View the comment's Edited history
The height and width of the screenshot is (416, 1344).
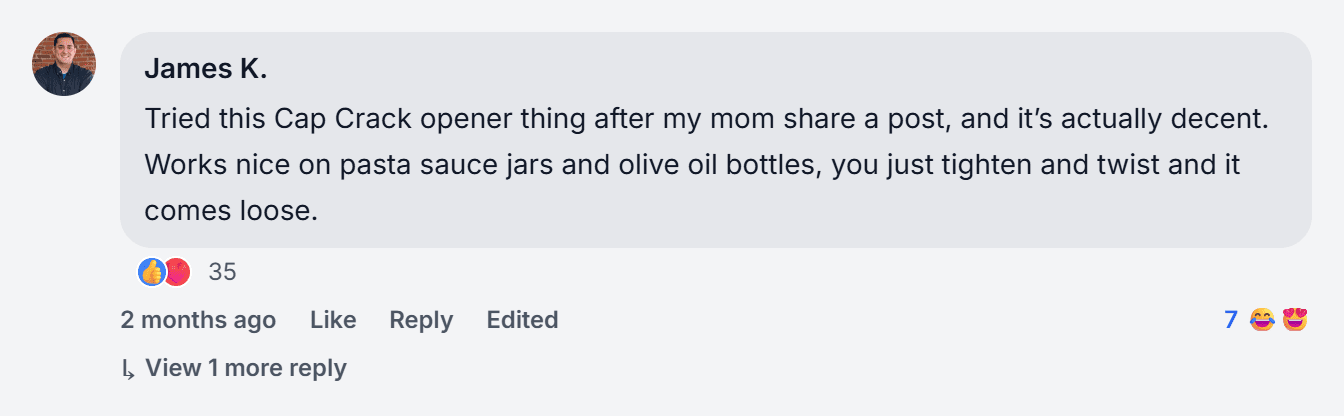coord(522,320)
